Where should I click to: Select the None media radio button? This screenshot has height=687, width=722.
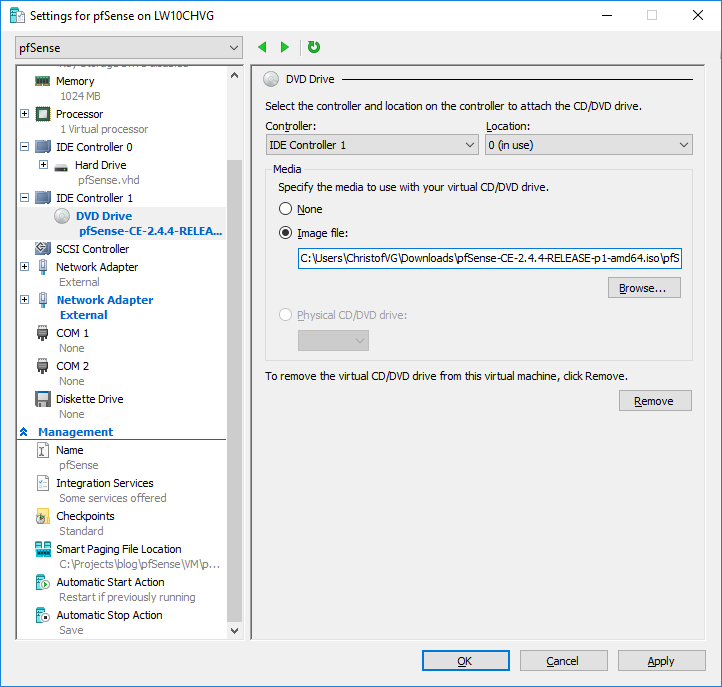click(x=285, y=209)
